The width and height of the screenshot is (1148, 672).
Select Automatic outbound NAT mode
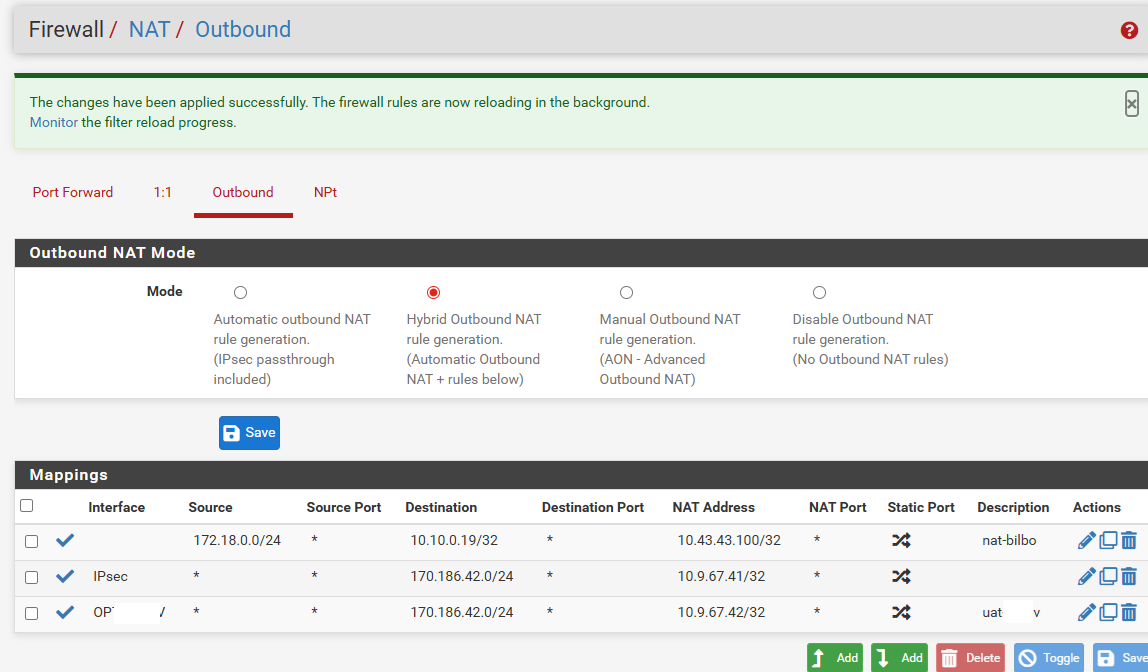coord(240,293)
